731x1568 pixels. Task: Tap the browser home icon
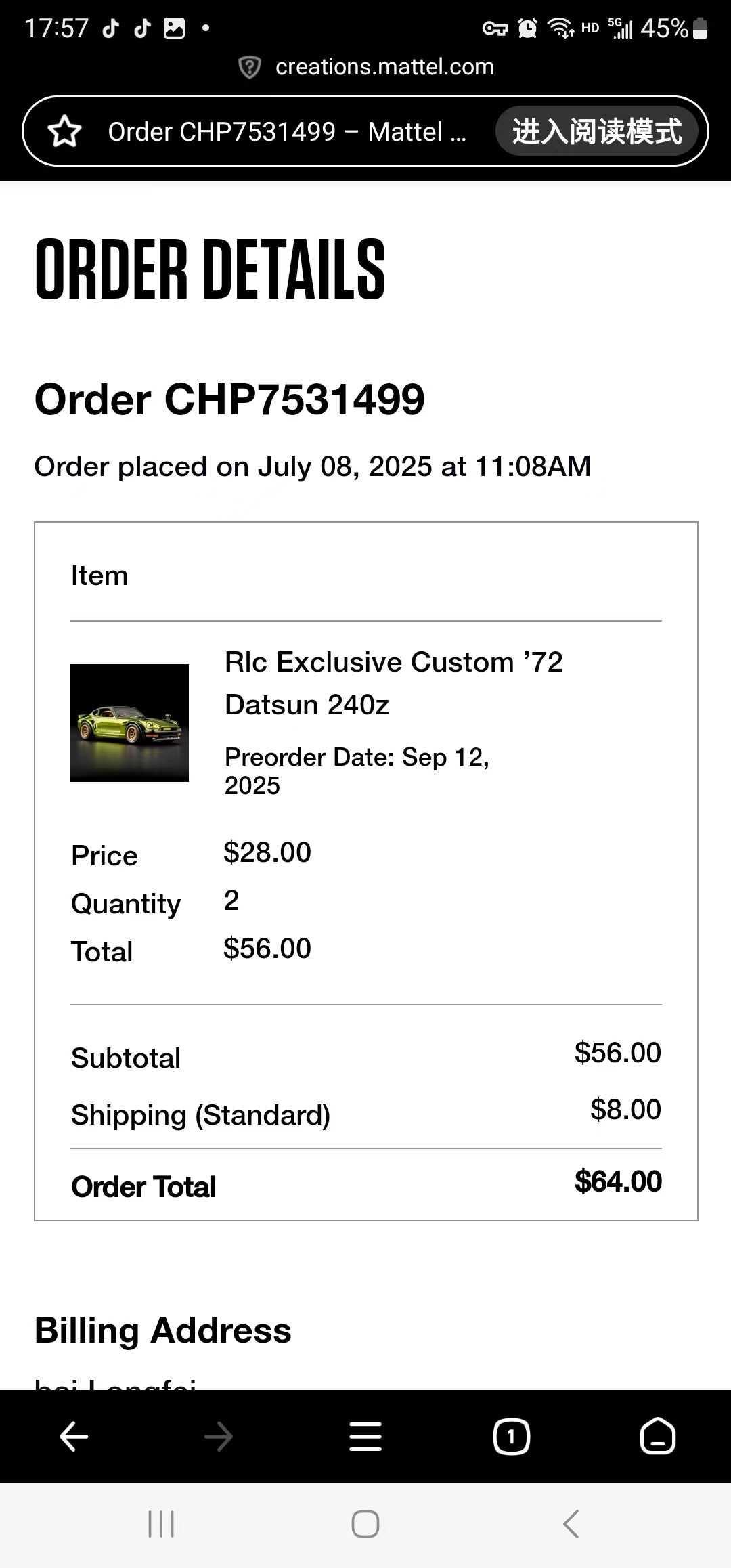657,1436
